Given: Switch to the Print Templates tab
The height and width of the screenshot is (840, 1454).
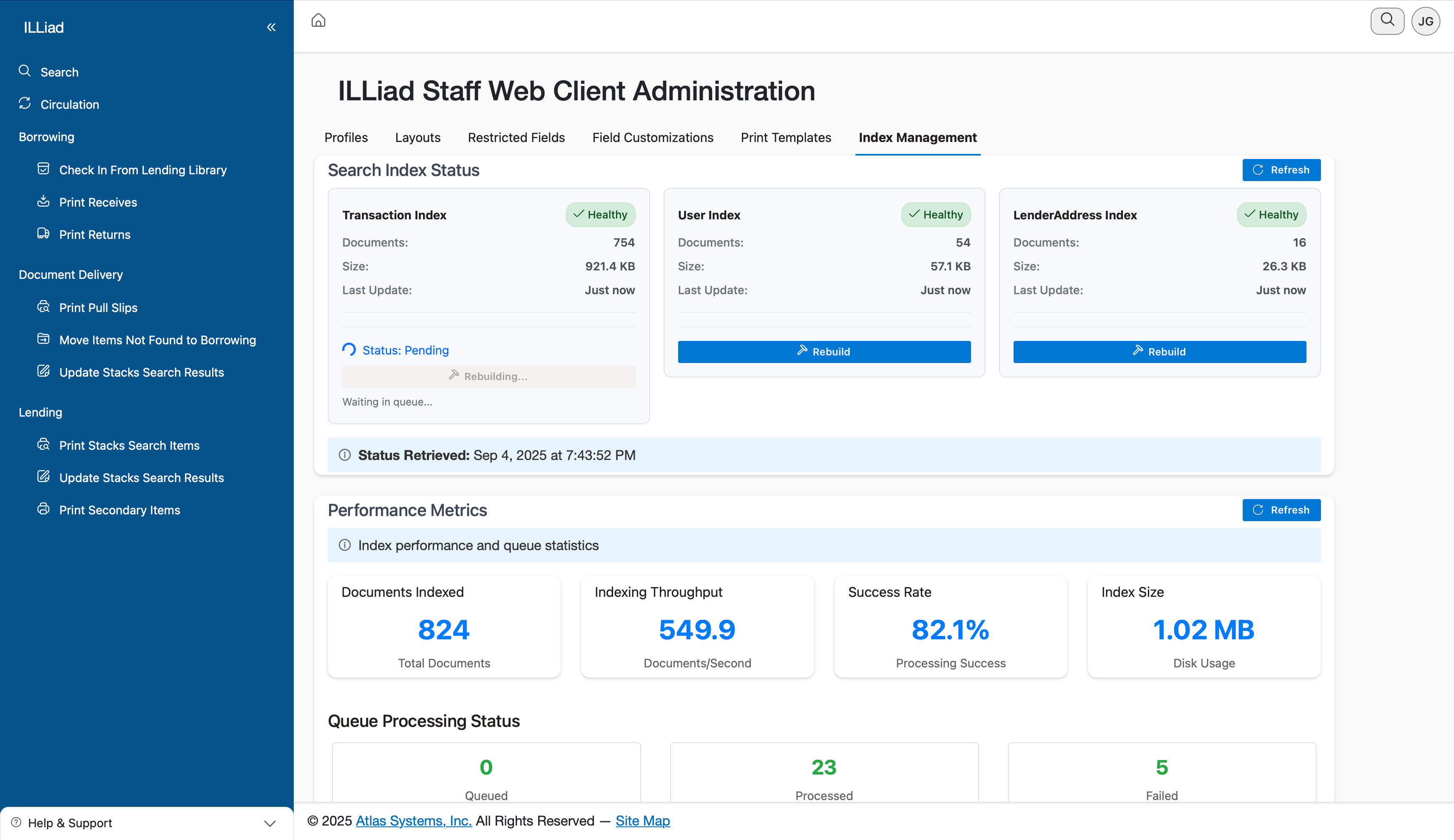Looking at the screenshot, I should coord(785,137).
